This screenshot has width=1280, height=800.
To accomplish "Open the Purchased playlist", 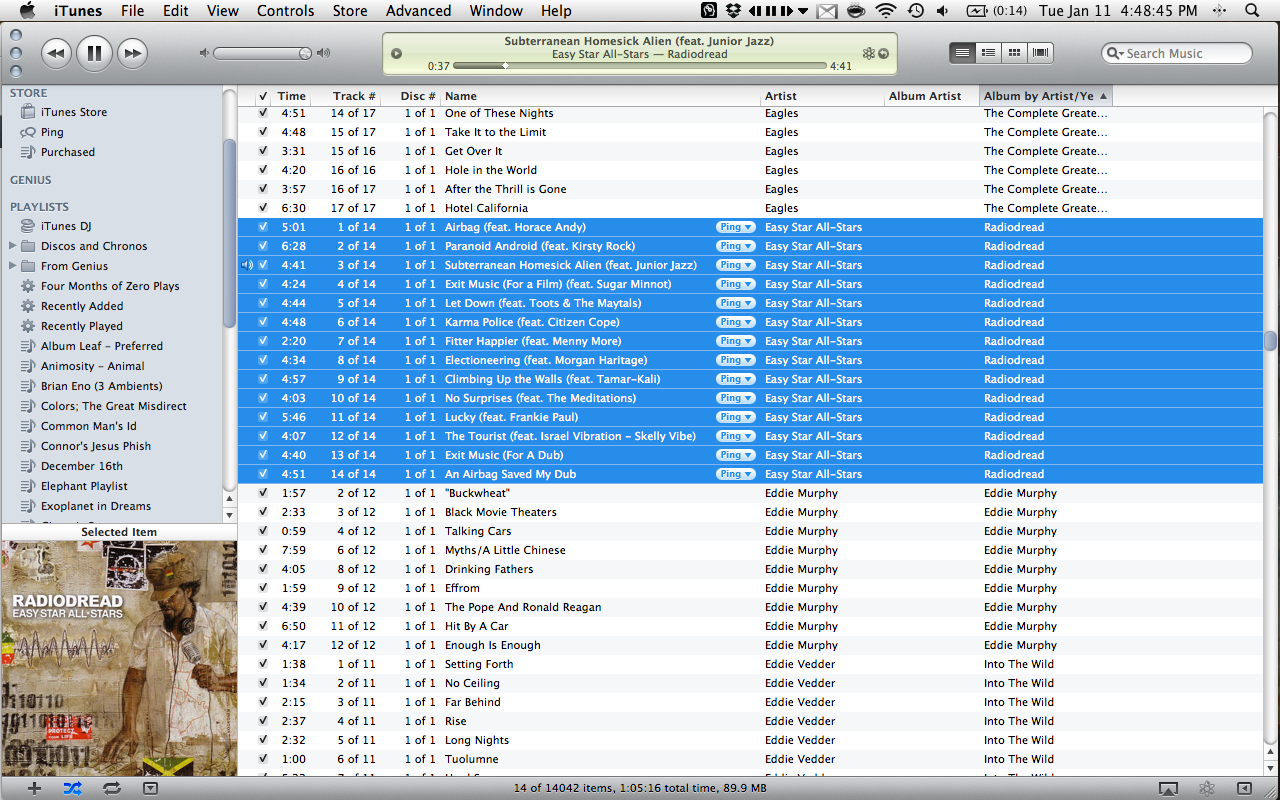I will point(67,152).
